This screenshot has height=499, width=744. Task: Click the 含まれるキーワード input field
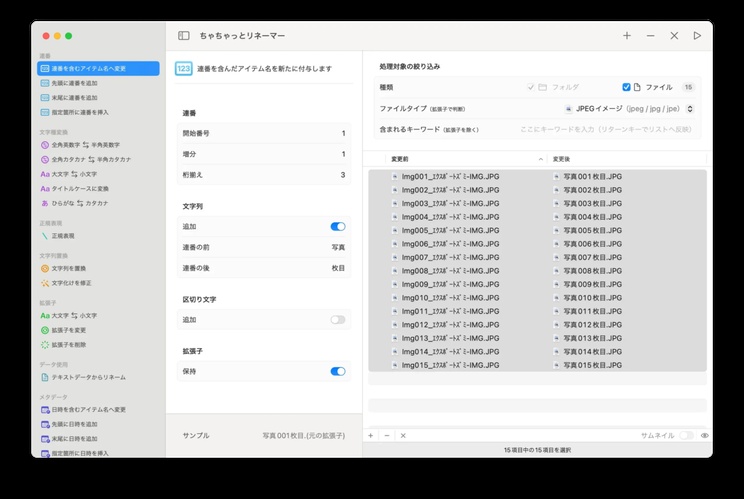click(x=606, y=129)
